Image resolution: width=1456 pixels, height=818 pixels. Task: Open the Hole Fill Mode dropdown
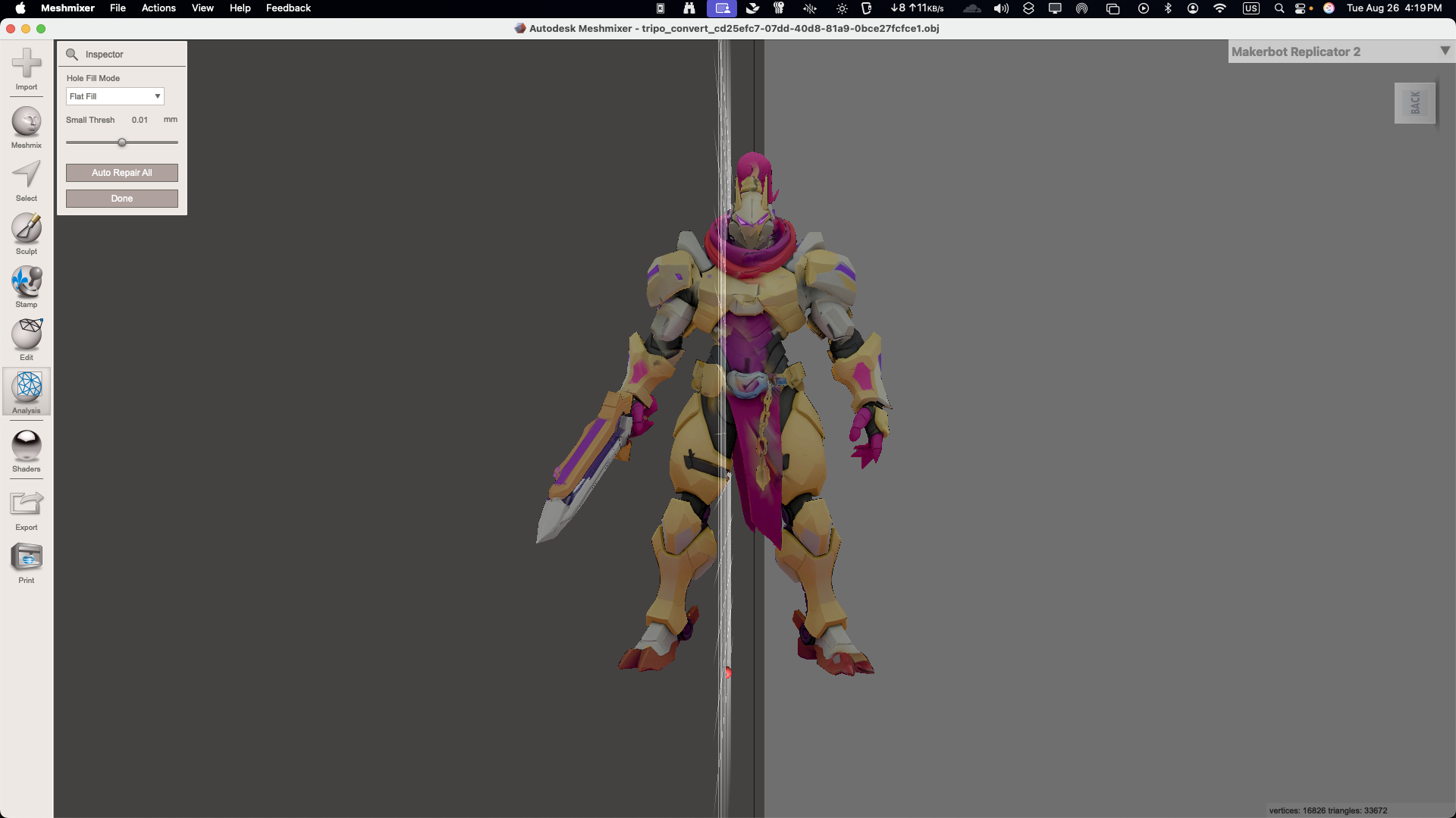coord(115,96)
